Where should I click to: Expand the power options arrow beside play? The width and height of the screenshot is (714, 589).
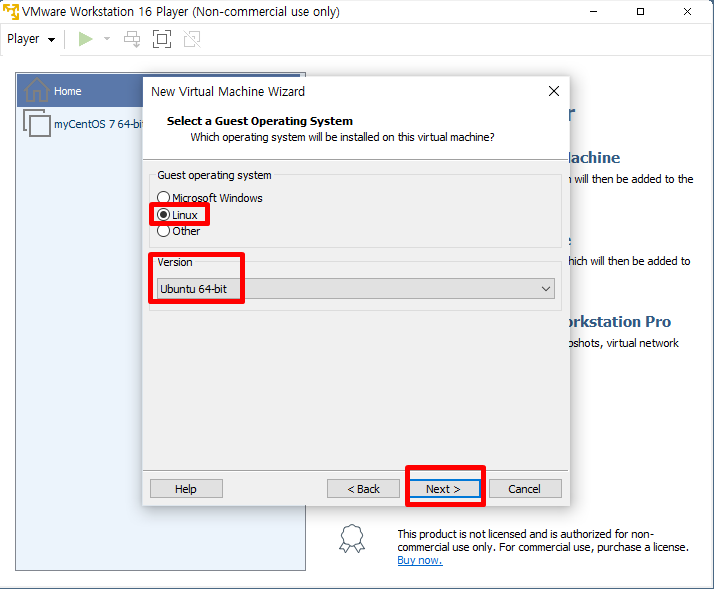pos(107,39)
